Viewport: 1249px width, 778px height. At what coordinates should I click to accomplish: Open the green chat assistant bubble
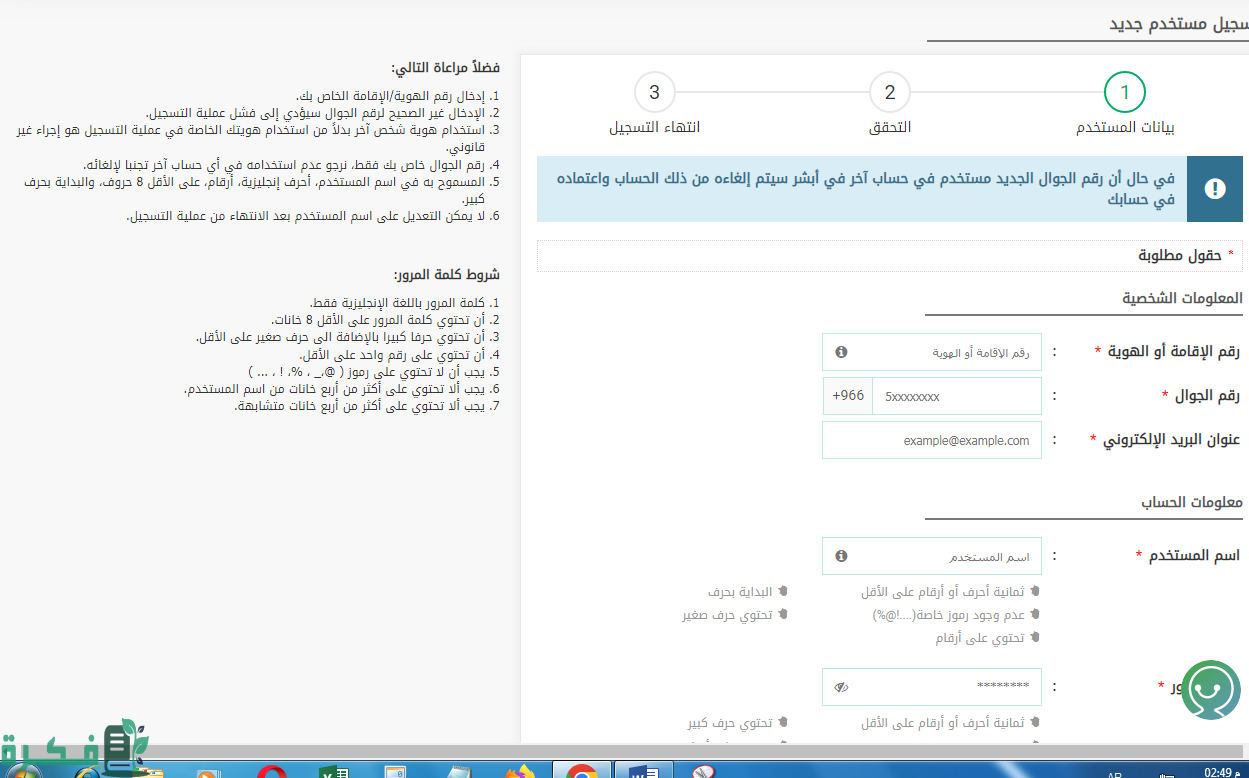point(1210,690)
